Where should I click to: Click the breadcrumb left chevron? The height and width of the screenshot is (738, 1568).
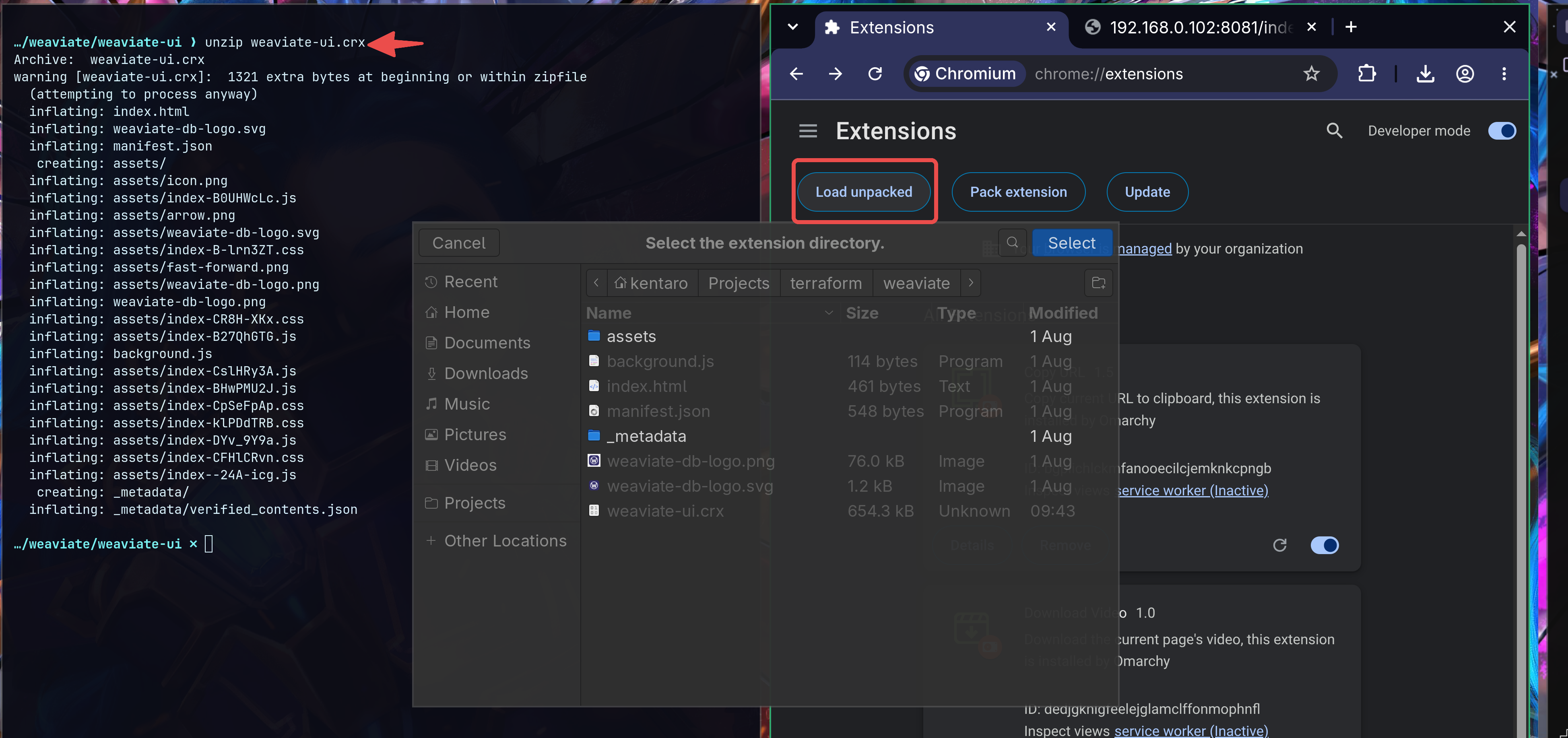coord(596,283)
